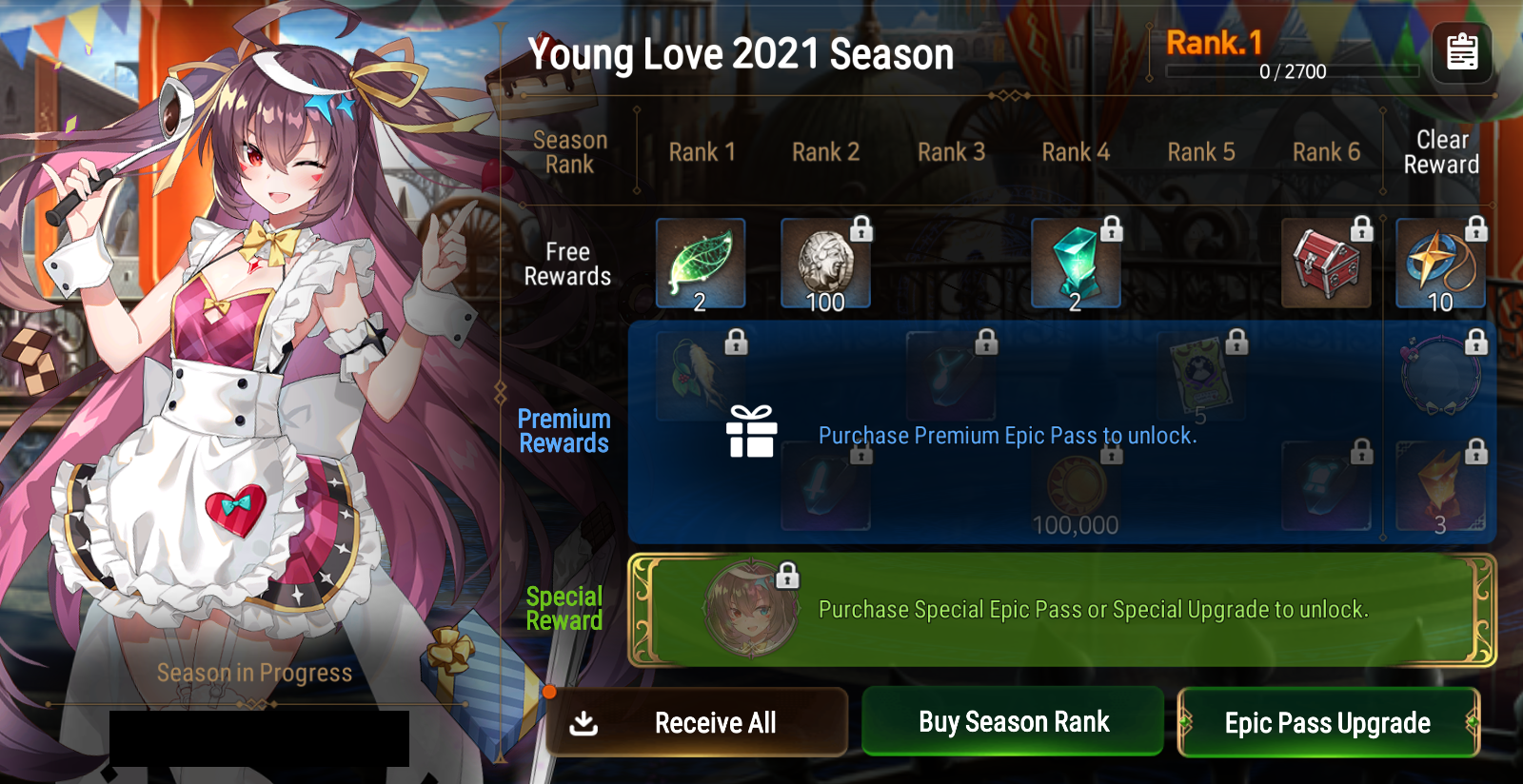Tap the silver coin 100 reward
Viewport: 1523px width, 784px height.
pos(825,264)
